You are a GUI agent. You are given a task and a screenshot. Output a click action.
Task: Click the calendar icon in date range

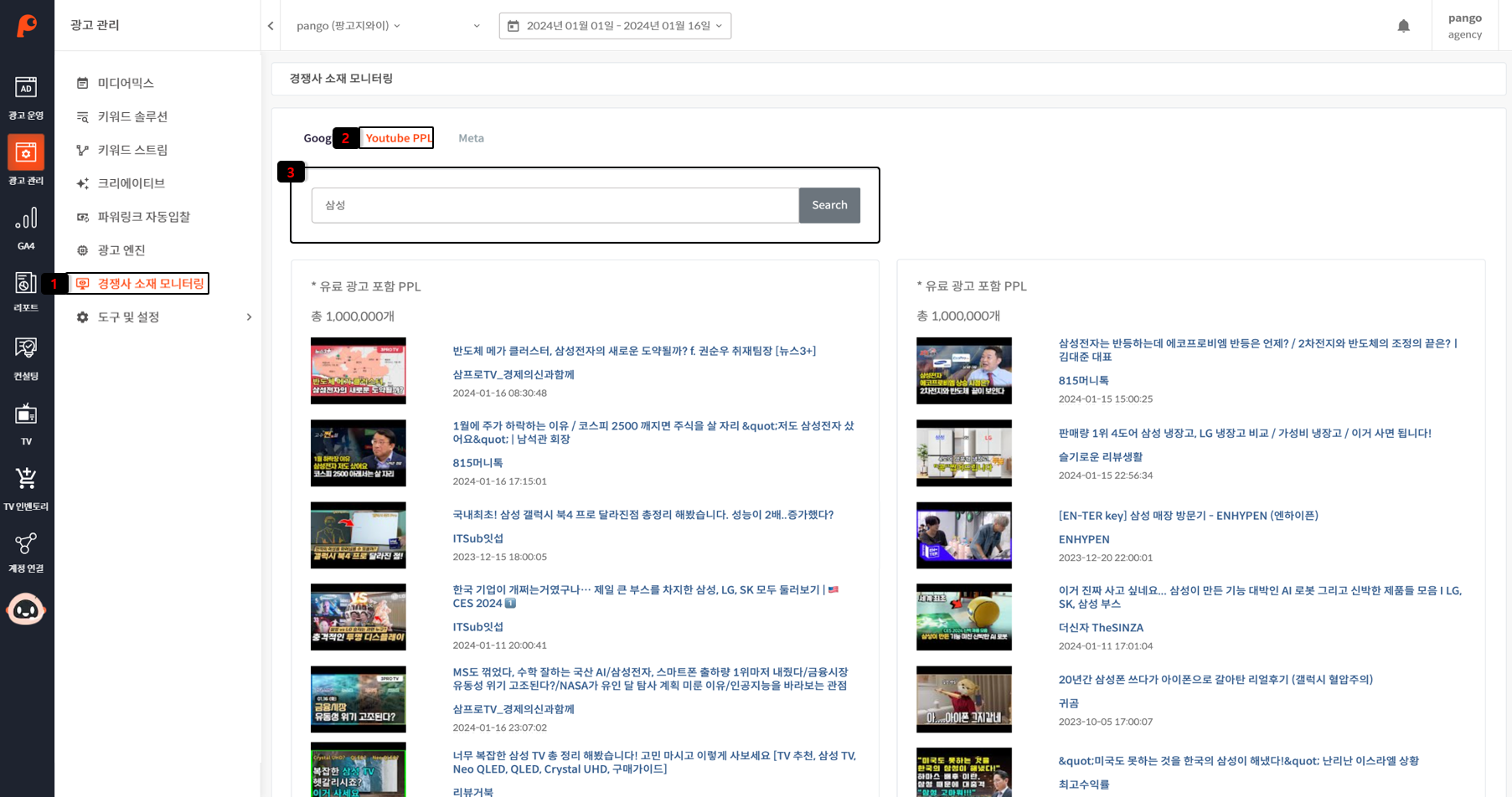513,26
